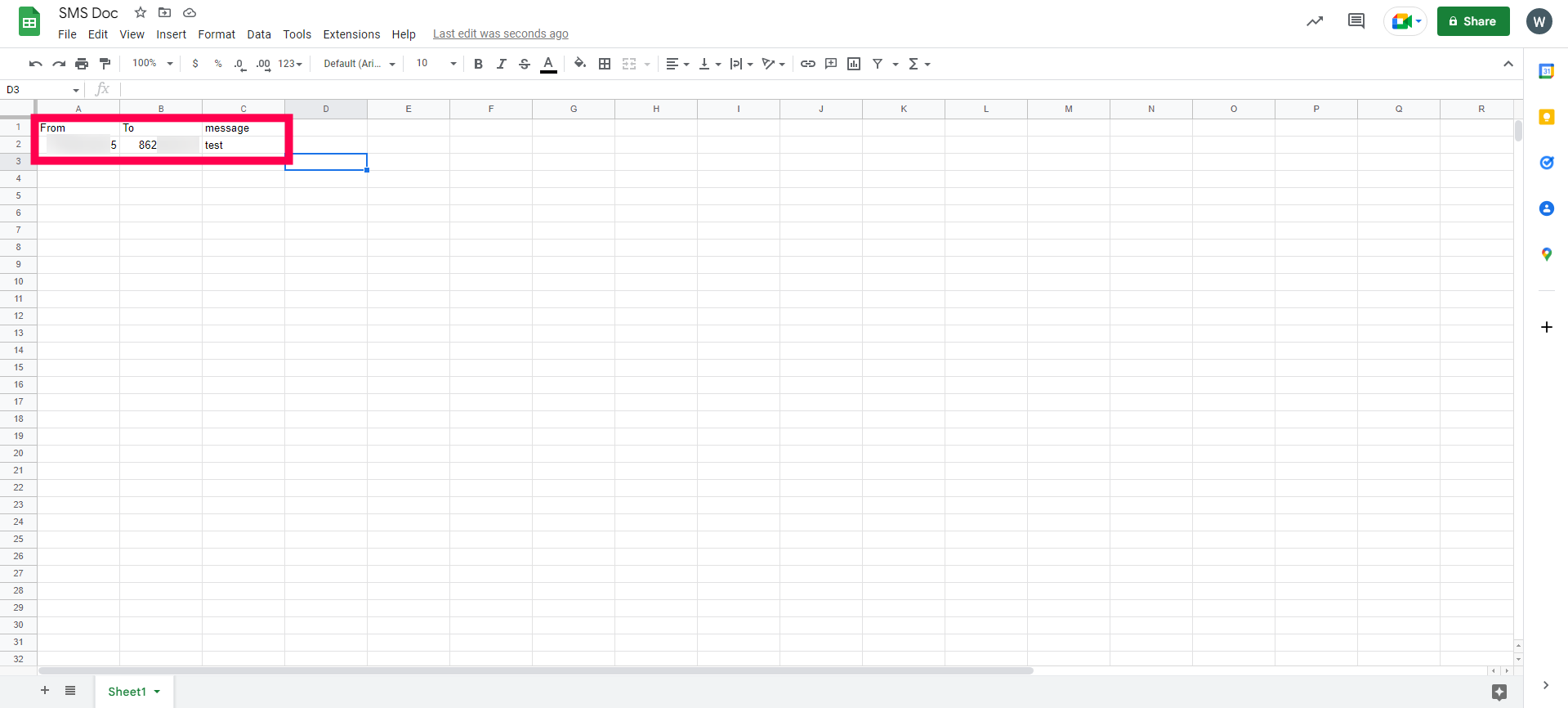This screenshot has width=1568, height=708.
Task: Open text wrapping dropdown
Action: (x=741, y=64)
